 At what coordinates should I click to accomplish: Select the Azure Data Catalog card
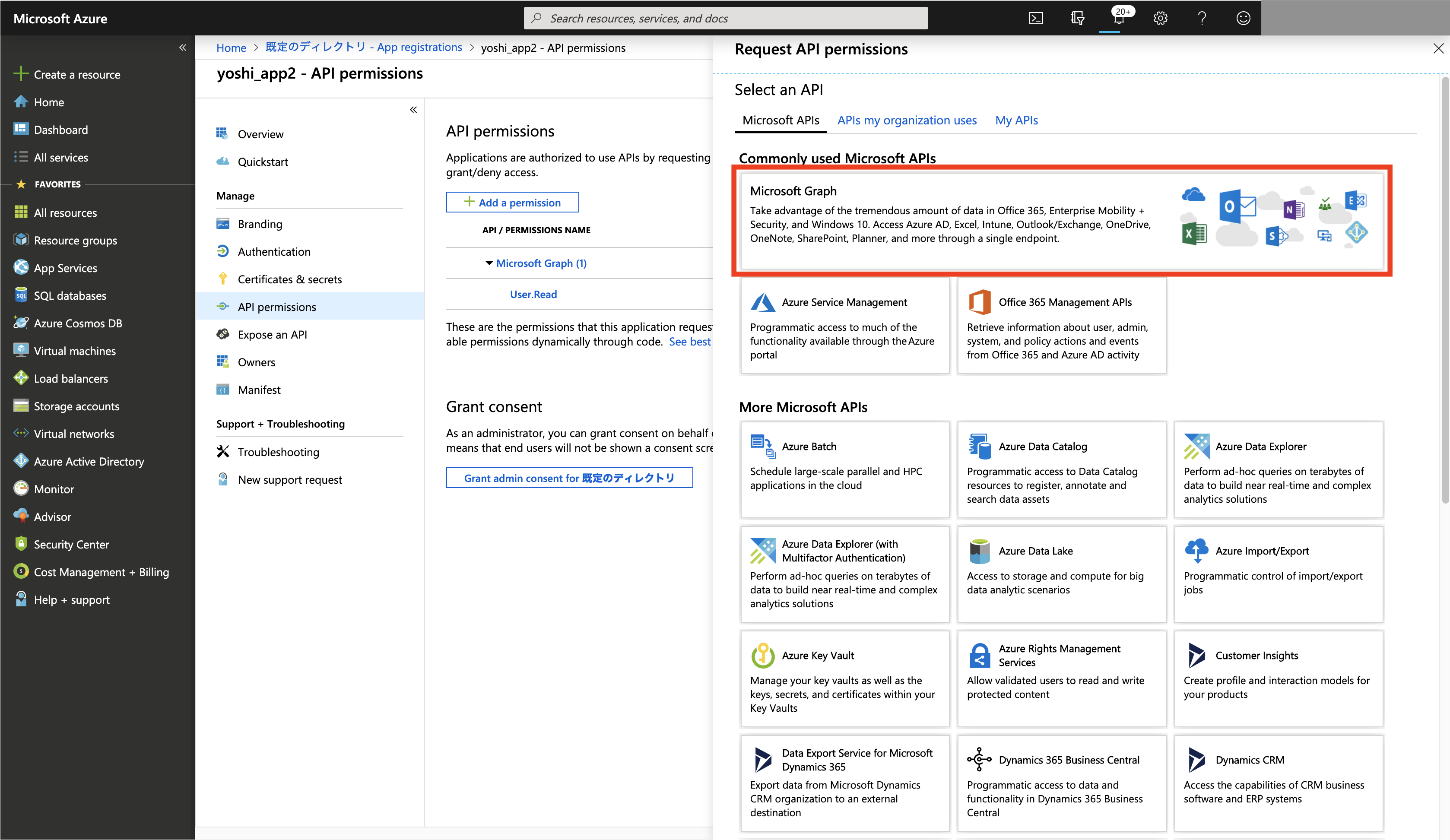point(1062,470)
